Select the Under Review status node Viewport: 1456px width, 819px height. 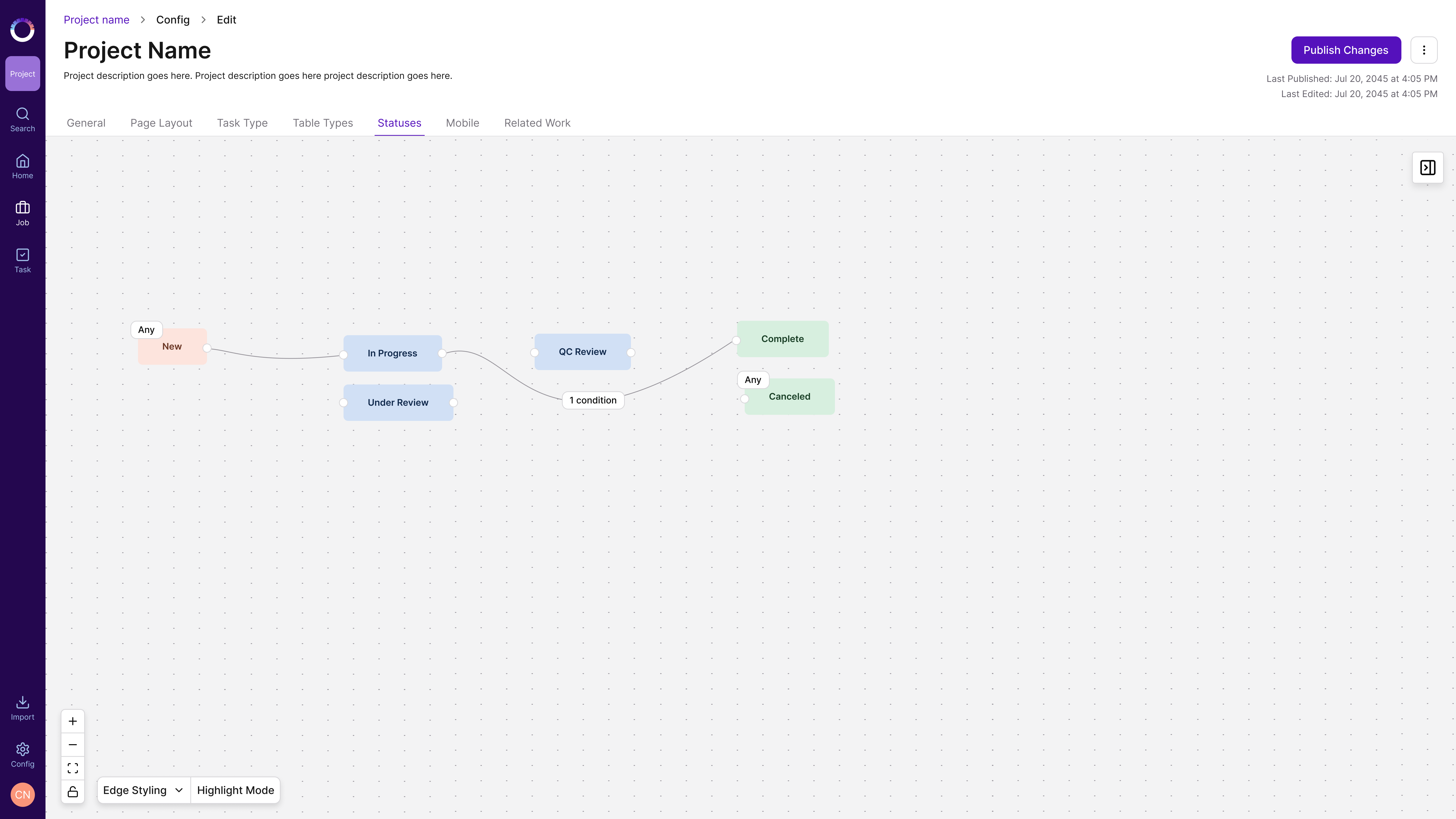pos(398,402)
